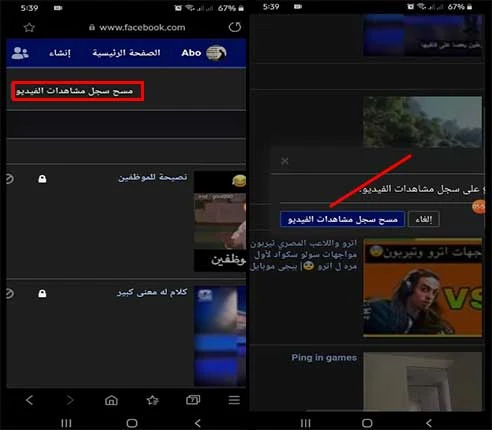Open thumbnail of Ping in games video
492x430 pixels.
(422, 381)
